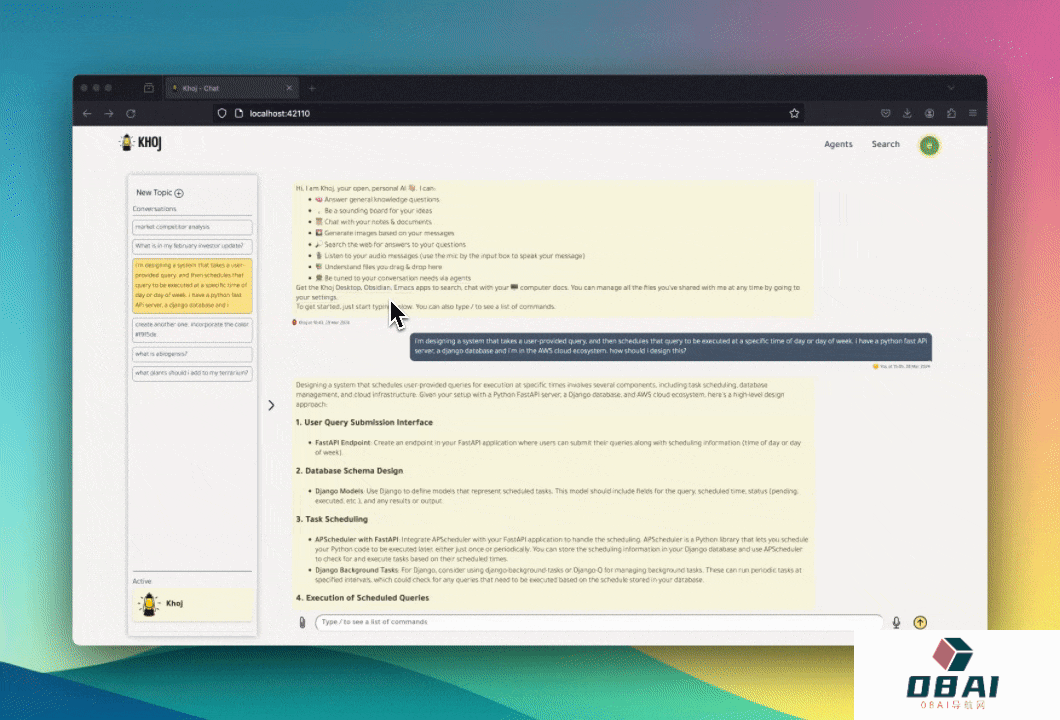1060x720 pixels.
Task: Reload the page in the browser
Action: 130,114
